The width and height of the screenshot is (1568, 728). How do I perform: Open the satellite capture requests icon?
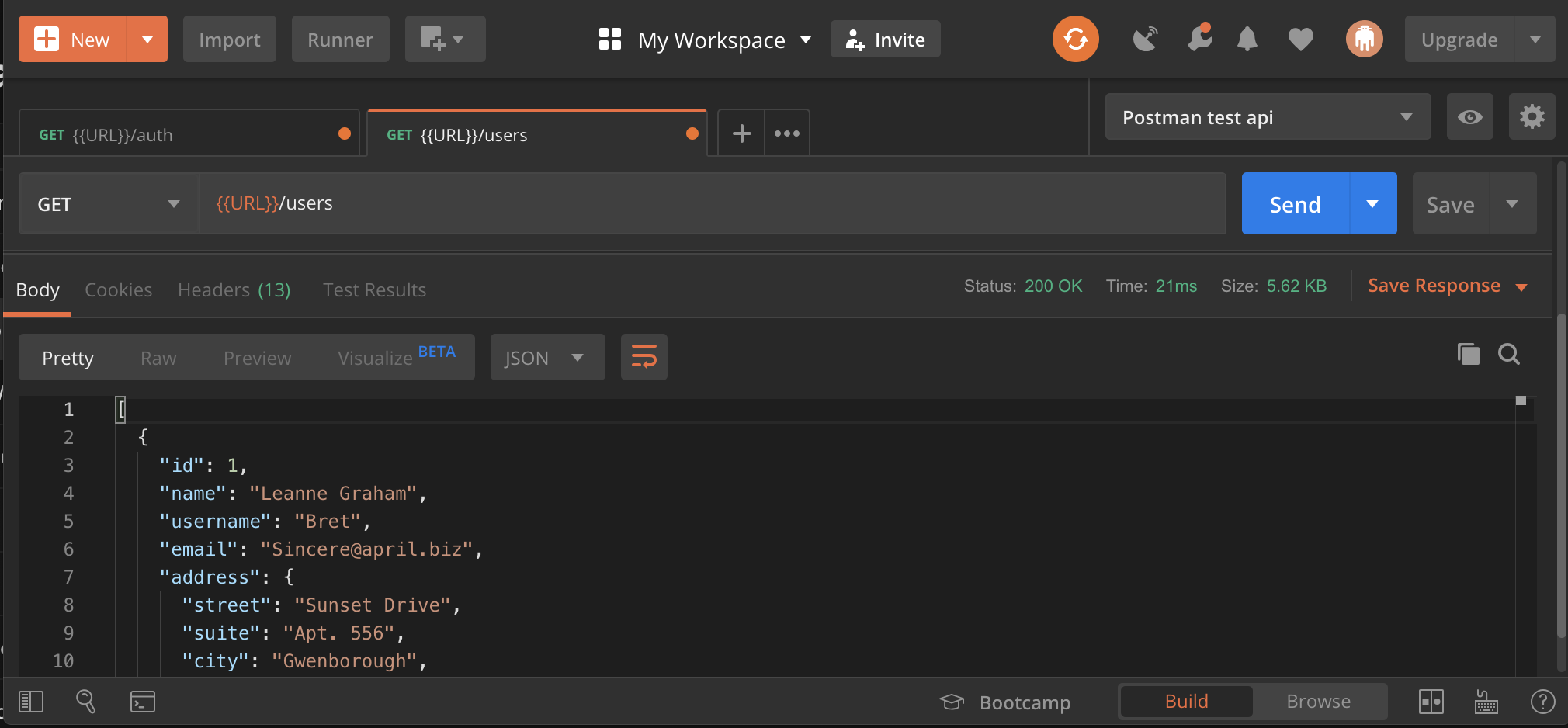(1145, 39)
